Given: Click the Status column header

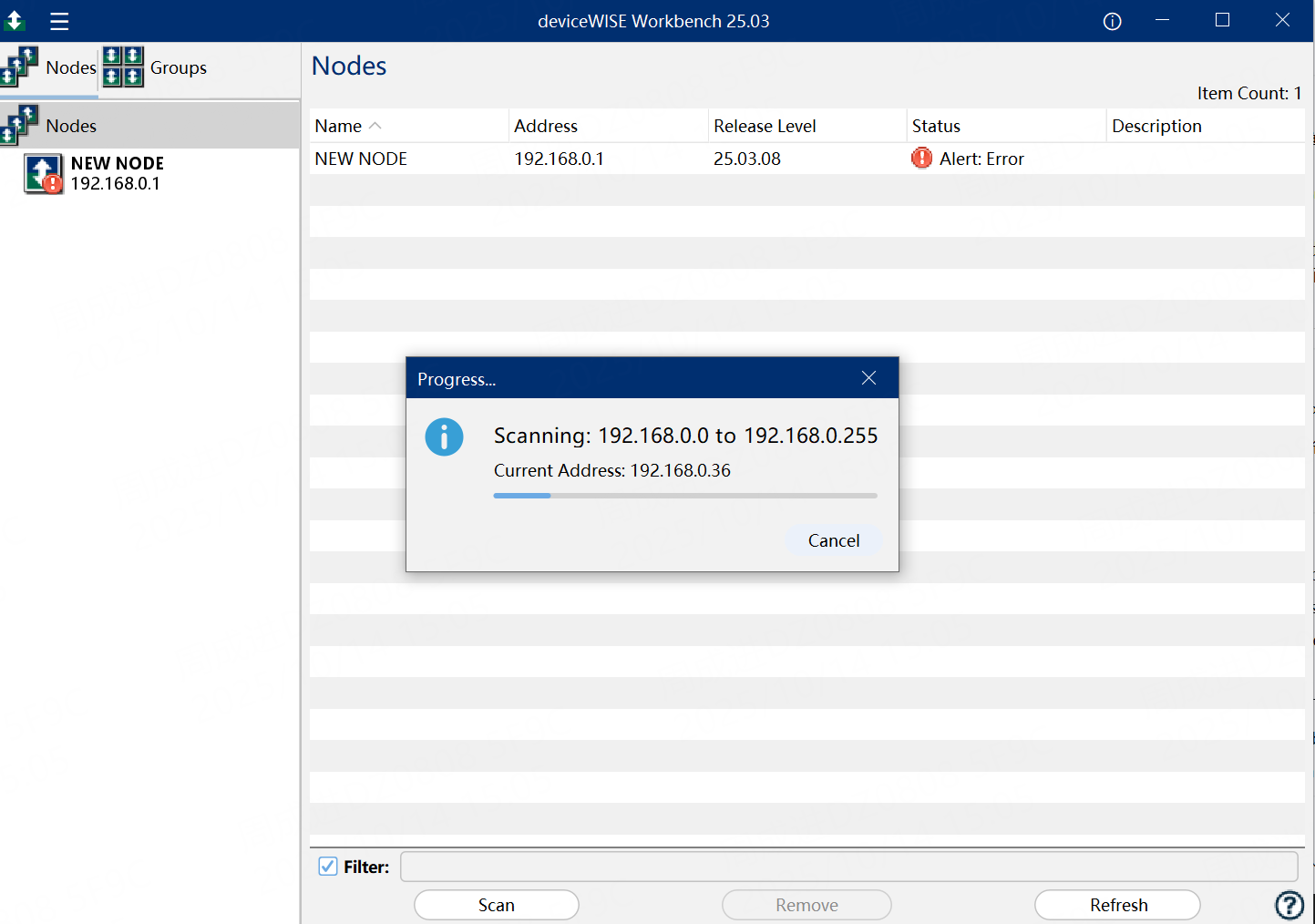Looking at the screenshot, I should 936,127.
